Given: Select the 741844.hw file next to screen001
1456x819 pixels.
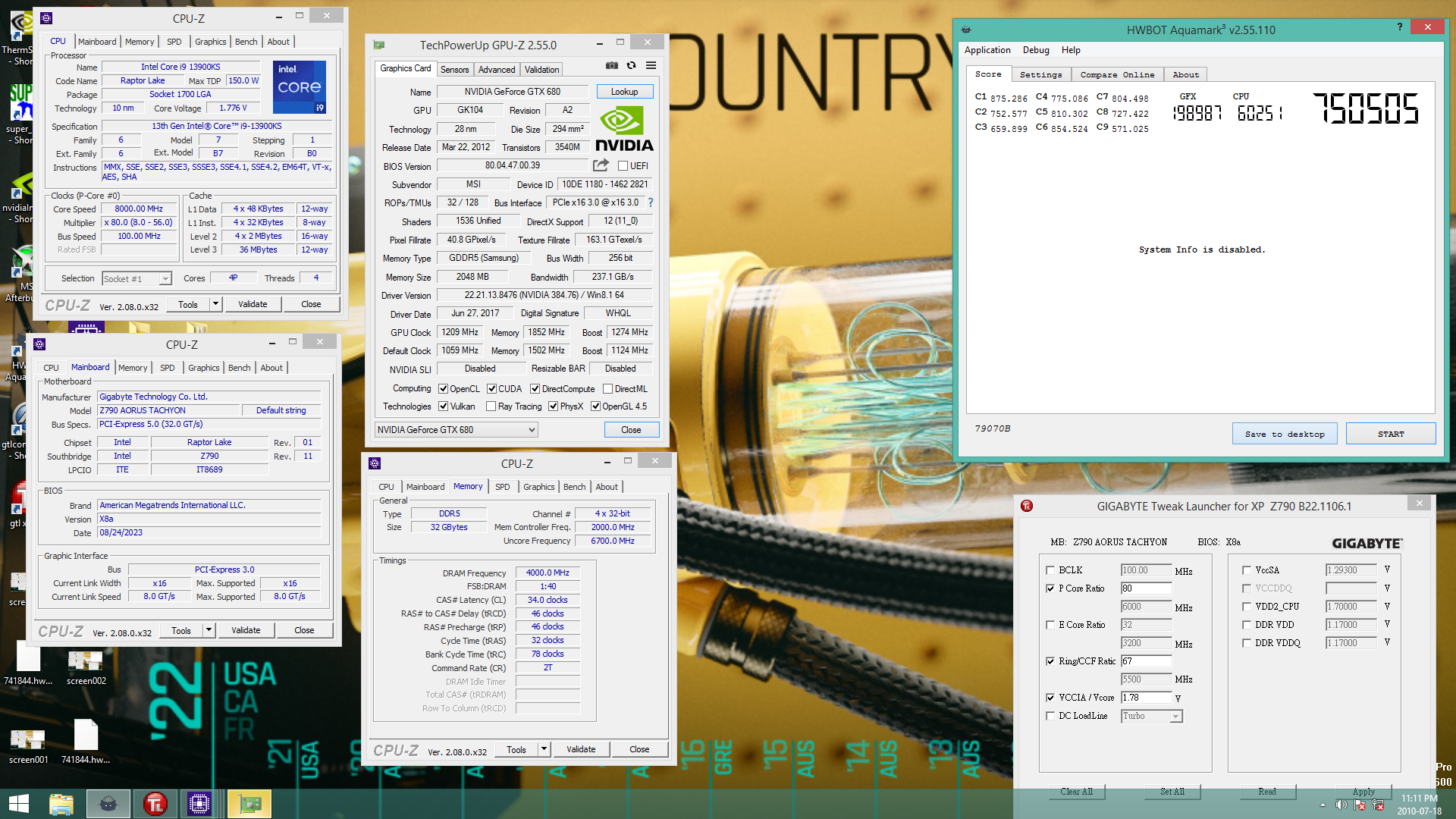Looking at the screenshot, I should (86, 742).
